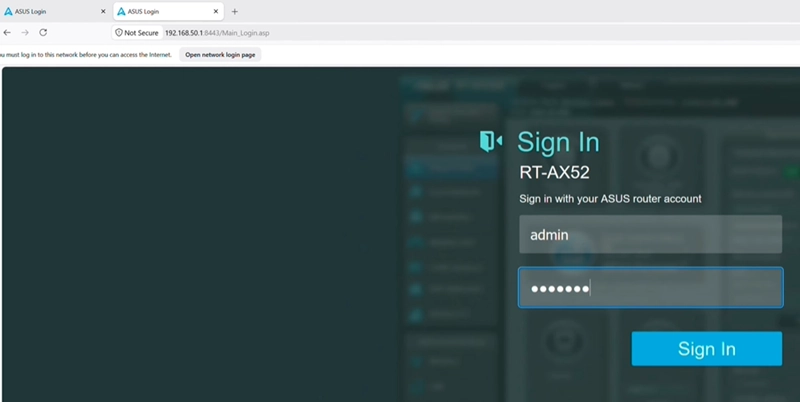Click the Open network login page button
This screenshot has width=800, height=402.
click(220, 55)
